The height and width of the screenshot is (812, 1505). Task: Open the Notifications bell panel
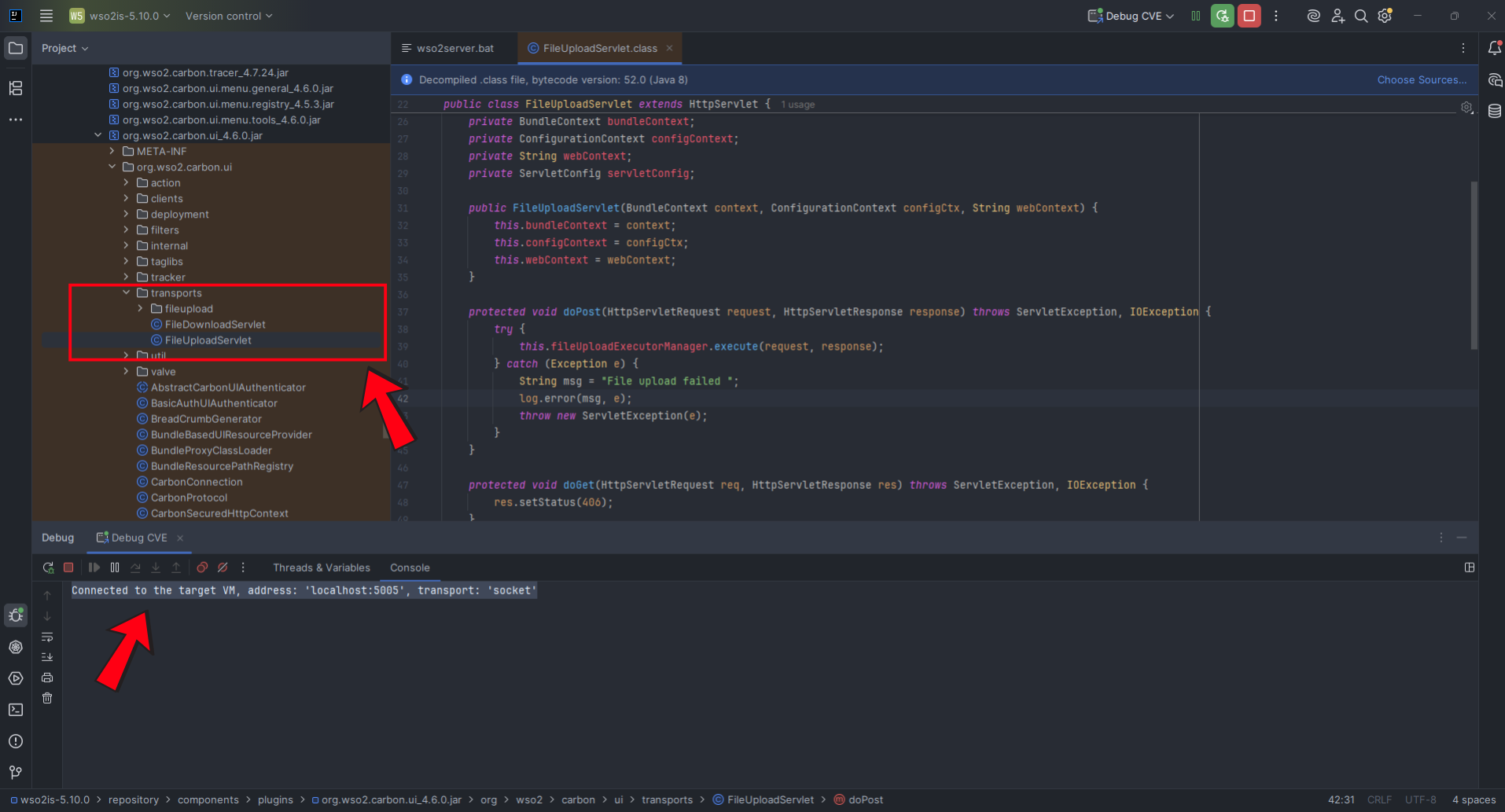point(1494,49)
